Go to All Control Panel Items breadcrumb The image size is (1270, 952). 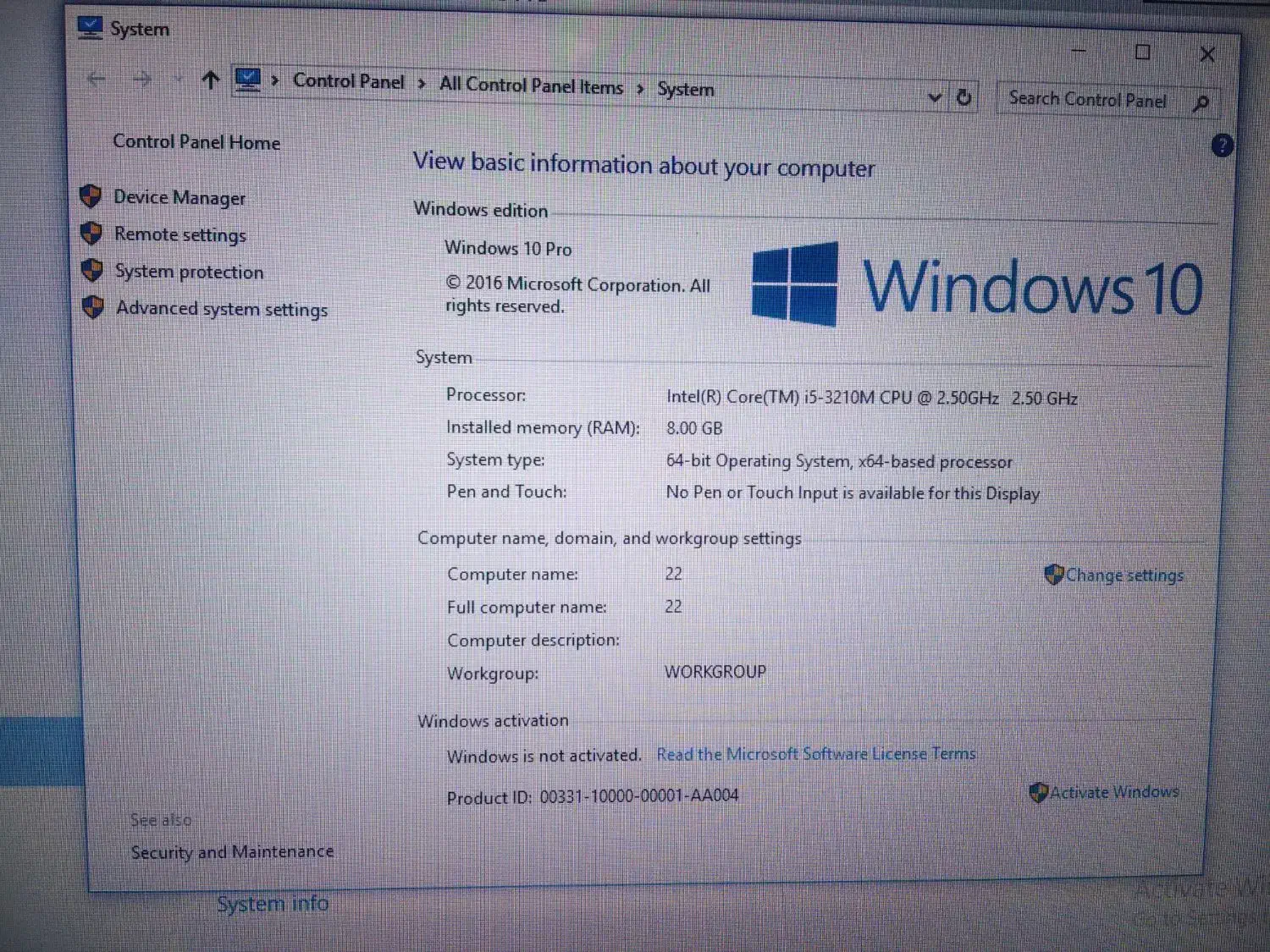coord(531,85)
